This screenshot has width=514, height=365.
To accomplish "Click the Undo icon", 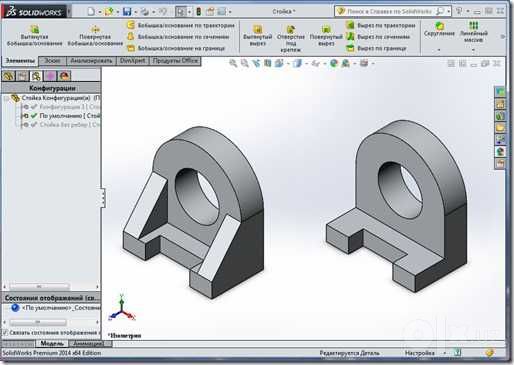I will (162, 11).
